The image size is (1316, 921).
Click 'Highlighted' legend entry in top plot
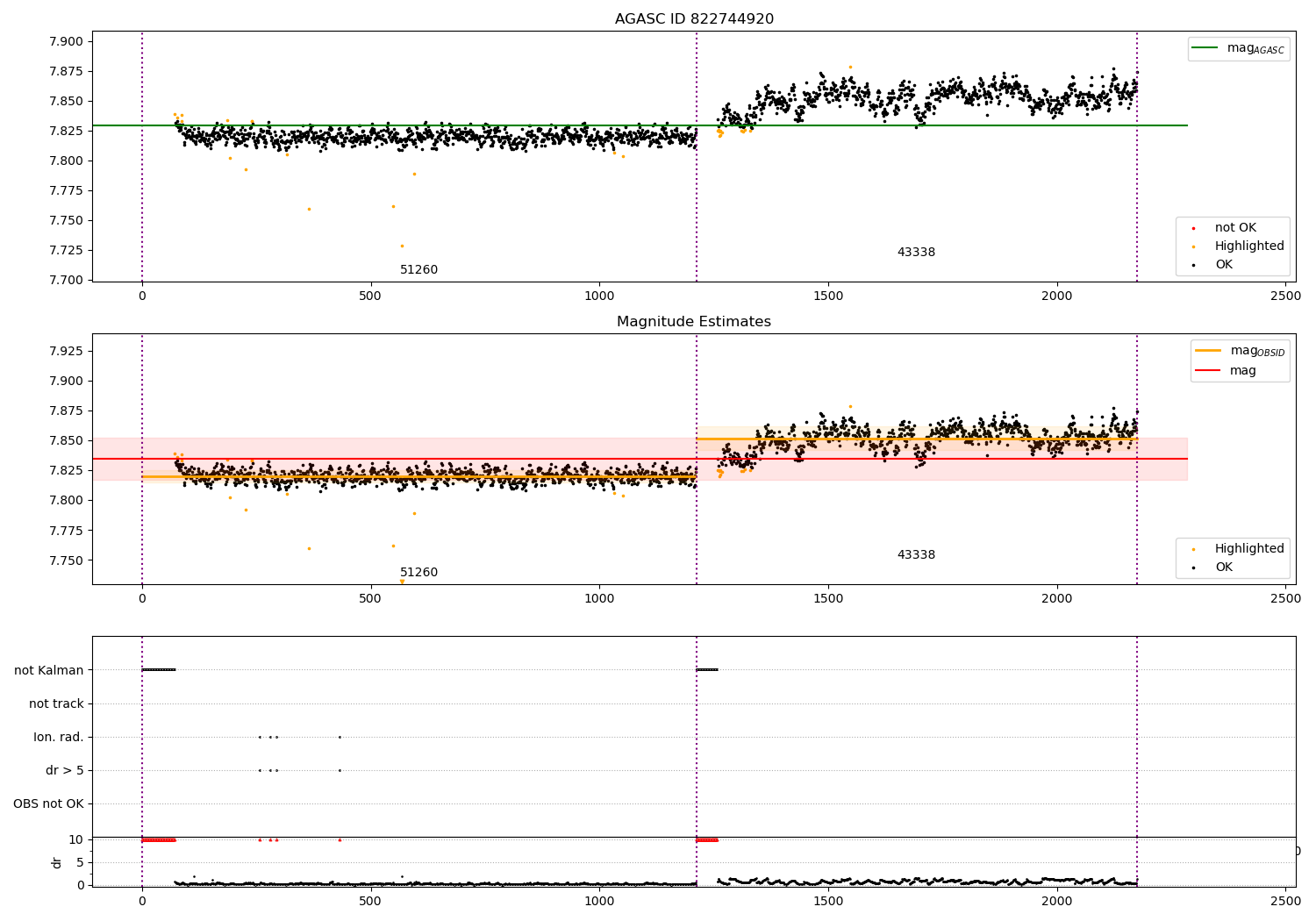(1249, 246)
